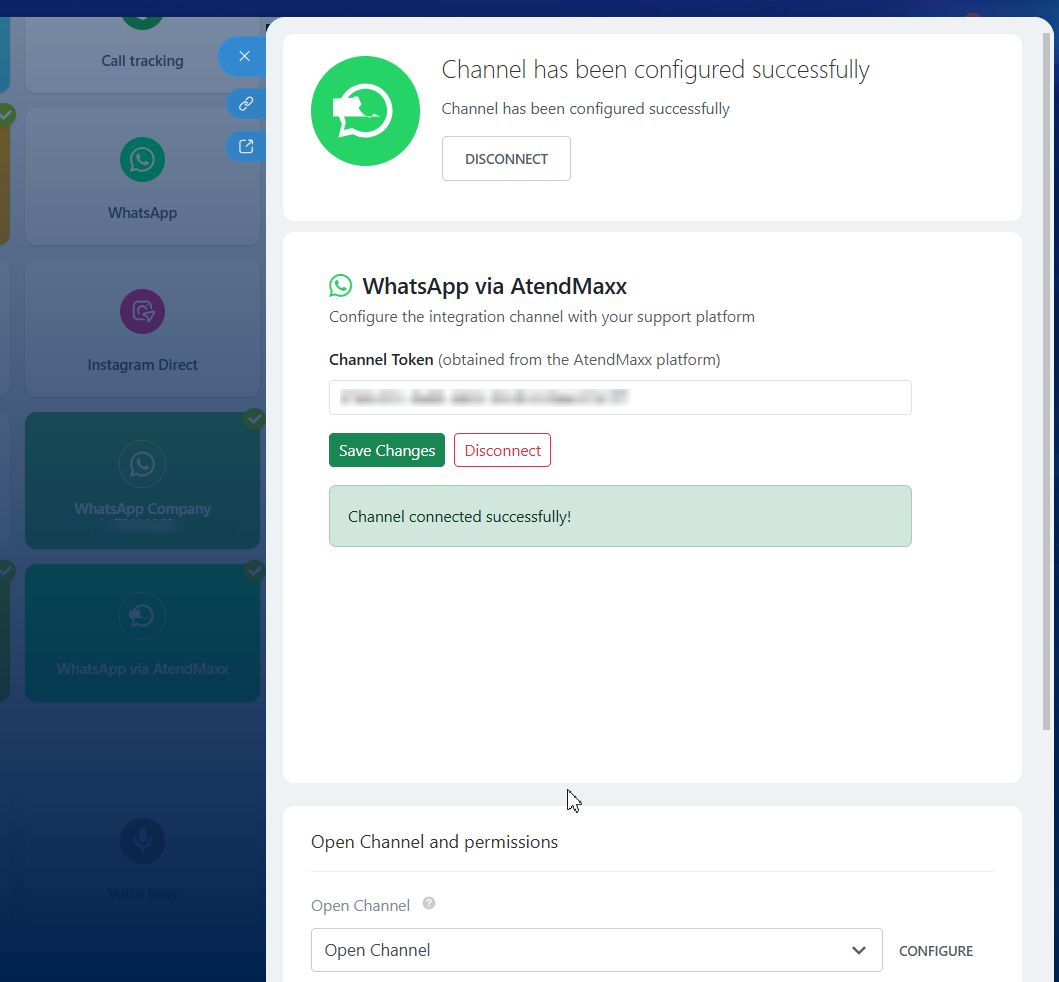Click the red outlined Disconnect button
Viewport: 1059px width, 982px height.
(502, 450)
